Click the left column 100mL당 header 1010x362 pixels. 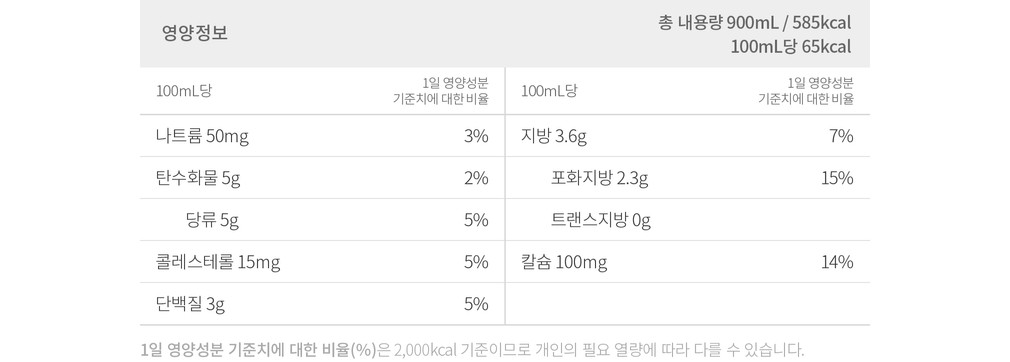[184, 91]
